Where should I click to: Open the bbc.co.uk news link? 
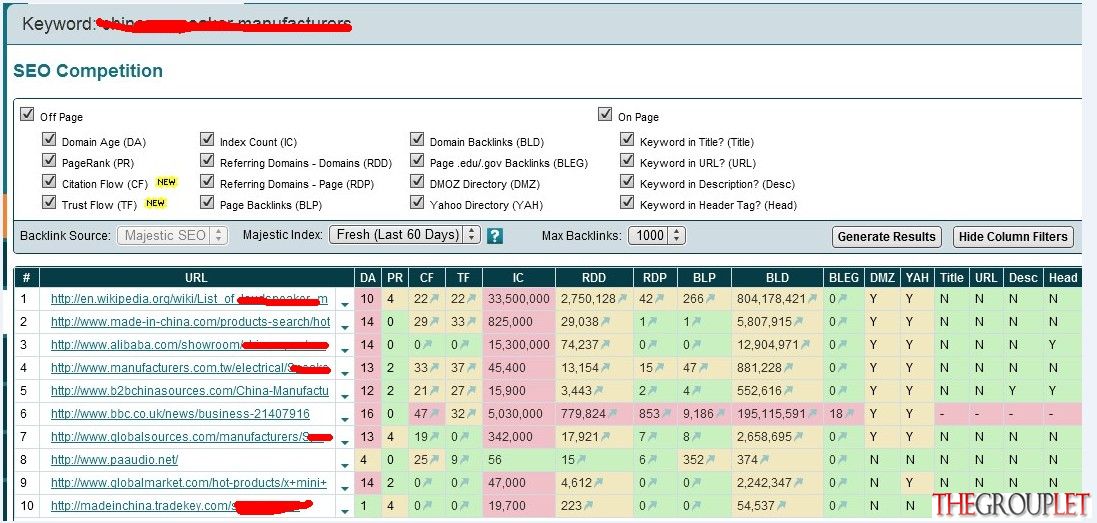pyautogui.click(x=181, y=414)
